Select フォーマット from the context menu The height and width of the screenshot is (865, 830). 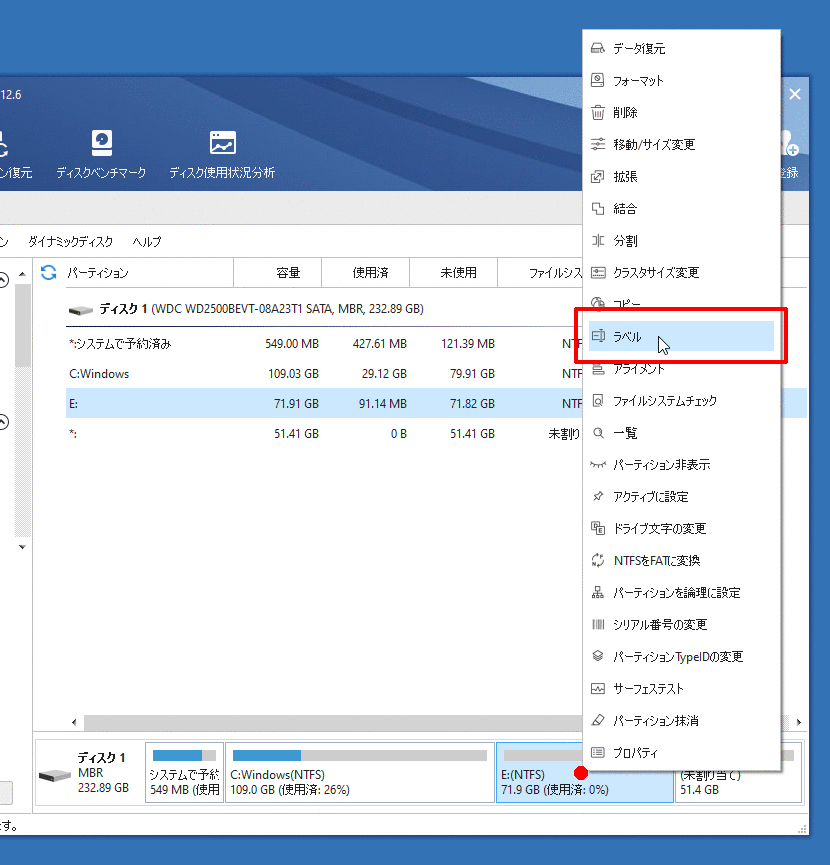(x=638, y=81)
